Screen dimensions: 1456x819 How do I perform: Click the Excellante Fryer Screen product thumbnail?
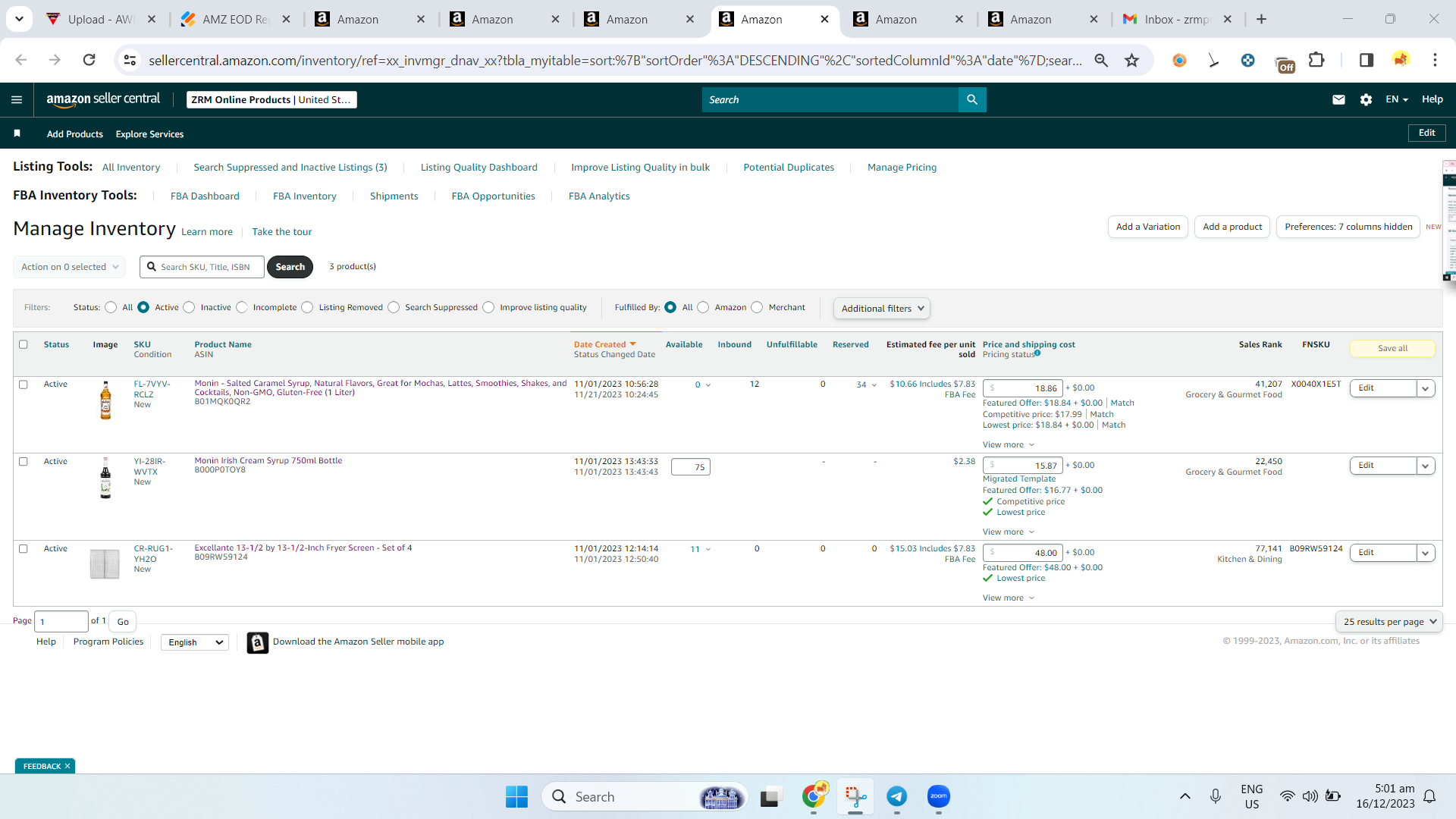pyautogui.click(x=105, y=563)
